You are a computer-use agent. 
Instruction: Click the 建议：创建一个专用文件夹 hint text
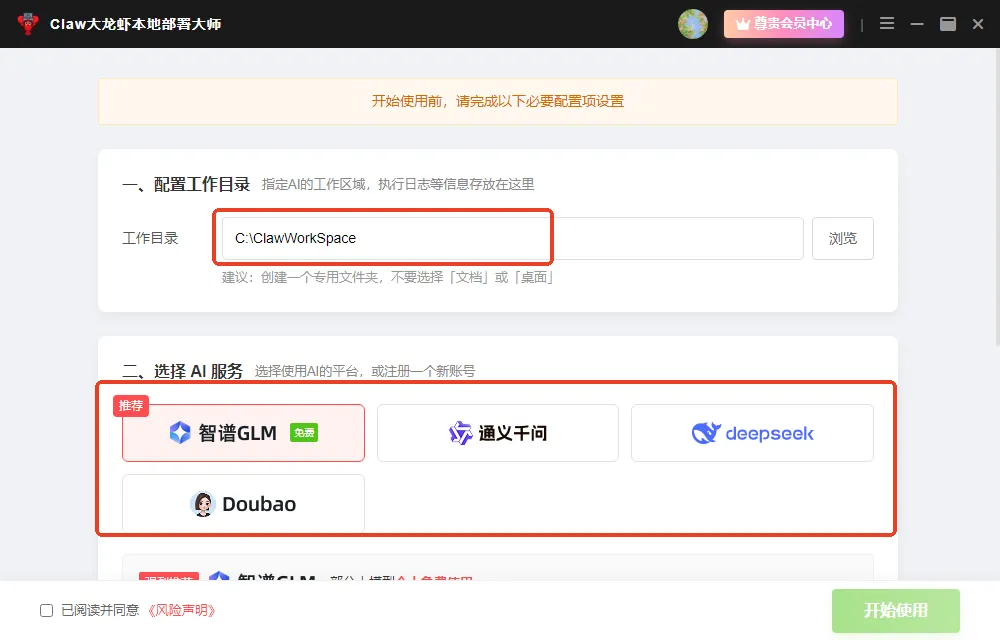387,277
